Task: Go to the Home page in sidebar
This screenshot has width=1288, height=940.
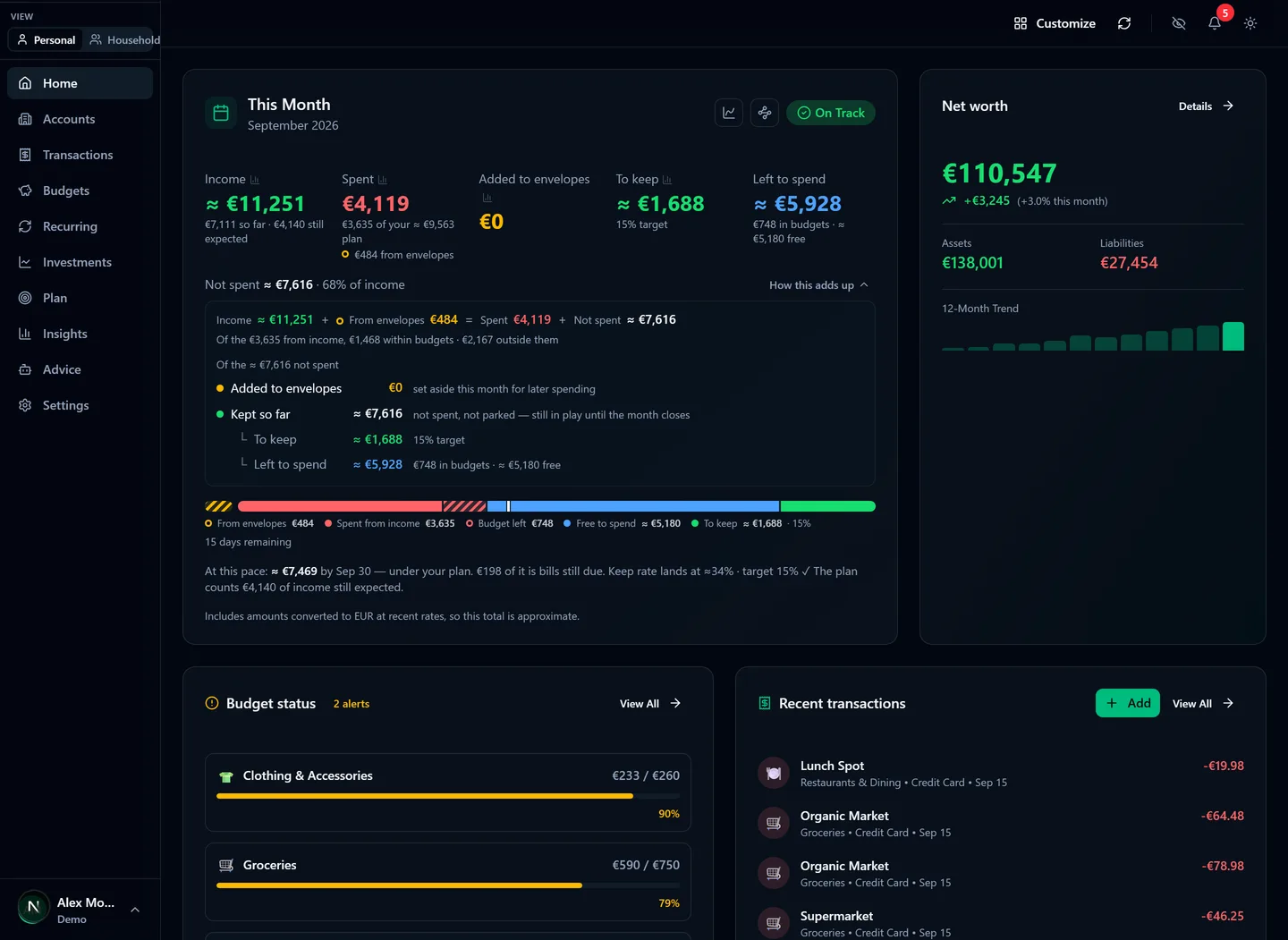Action: point(80,83)
